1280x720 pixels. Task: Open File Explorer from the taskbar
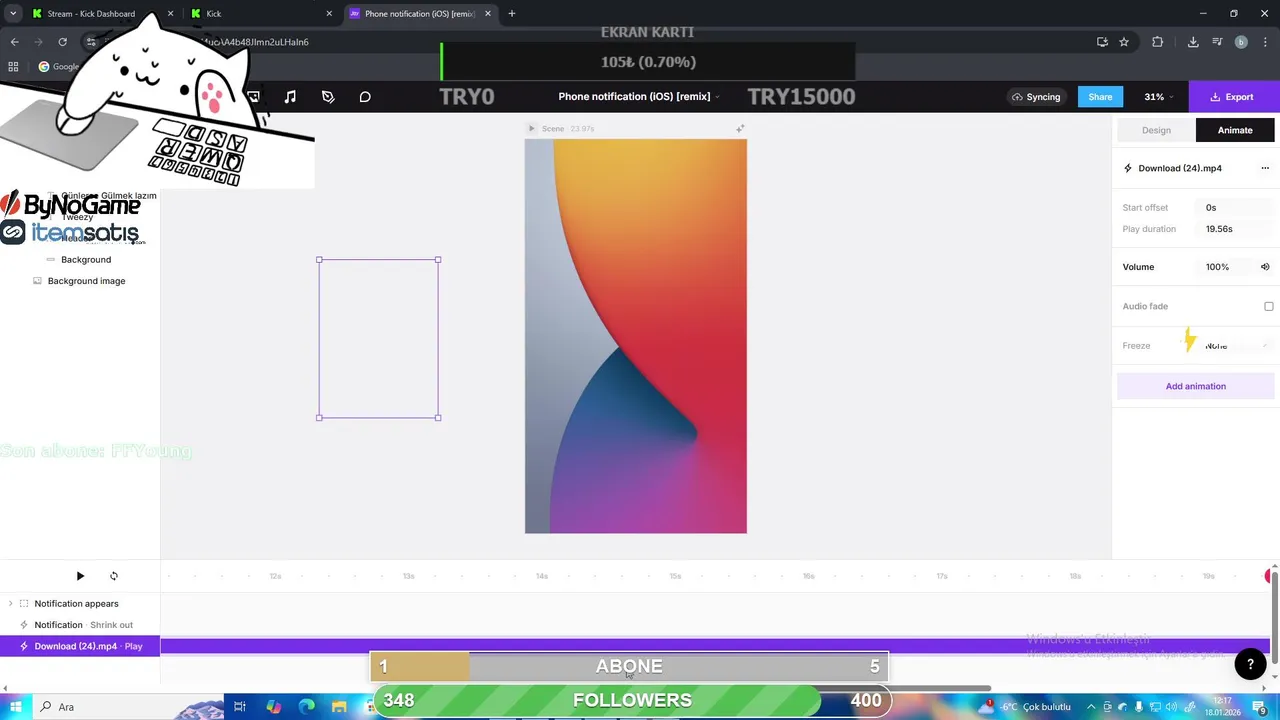pos(339,707)
